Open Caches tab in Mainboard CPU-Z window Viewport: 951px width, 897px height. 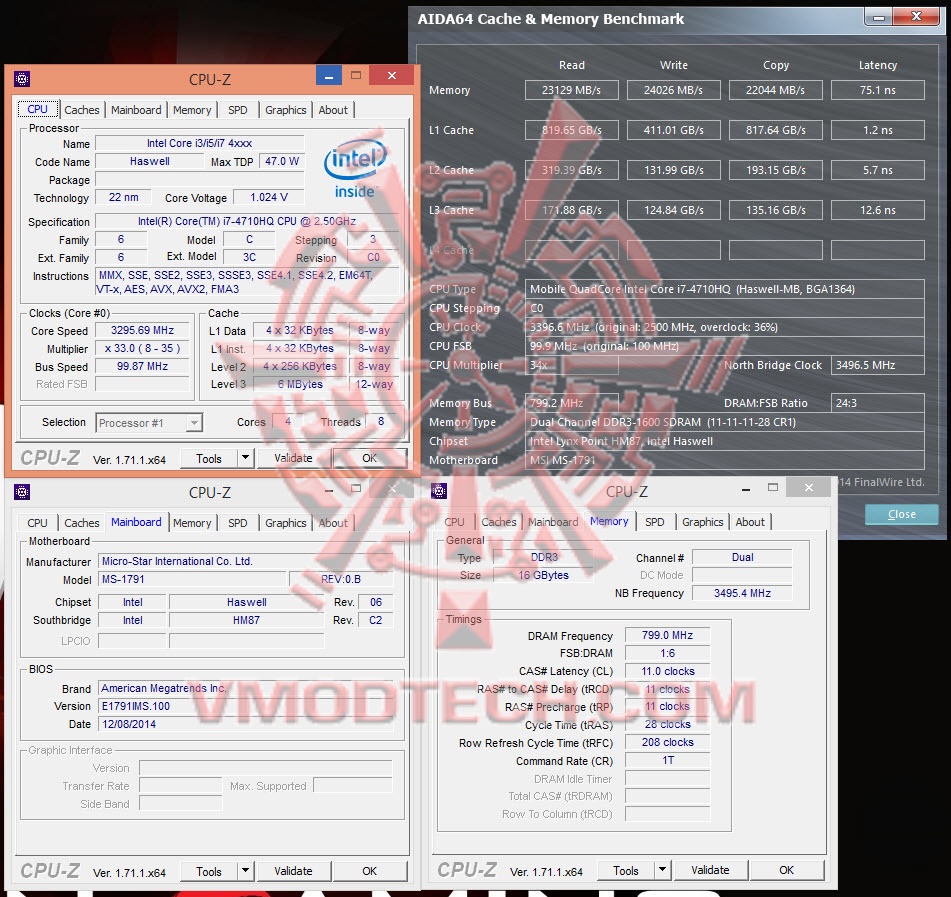coord(82,523)
